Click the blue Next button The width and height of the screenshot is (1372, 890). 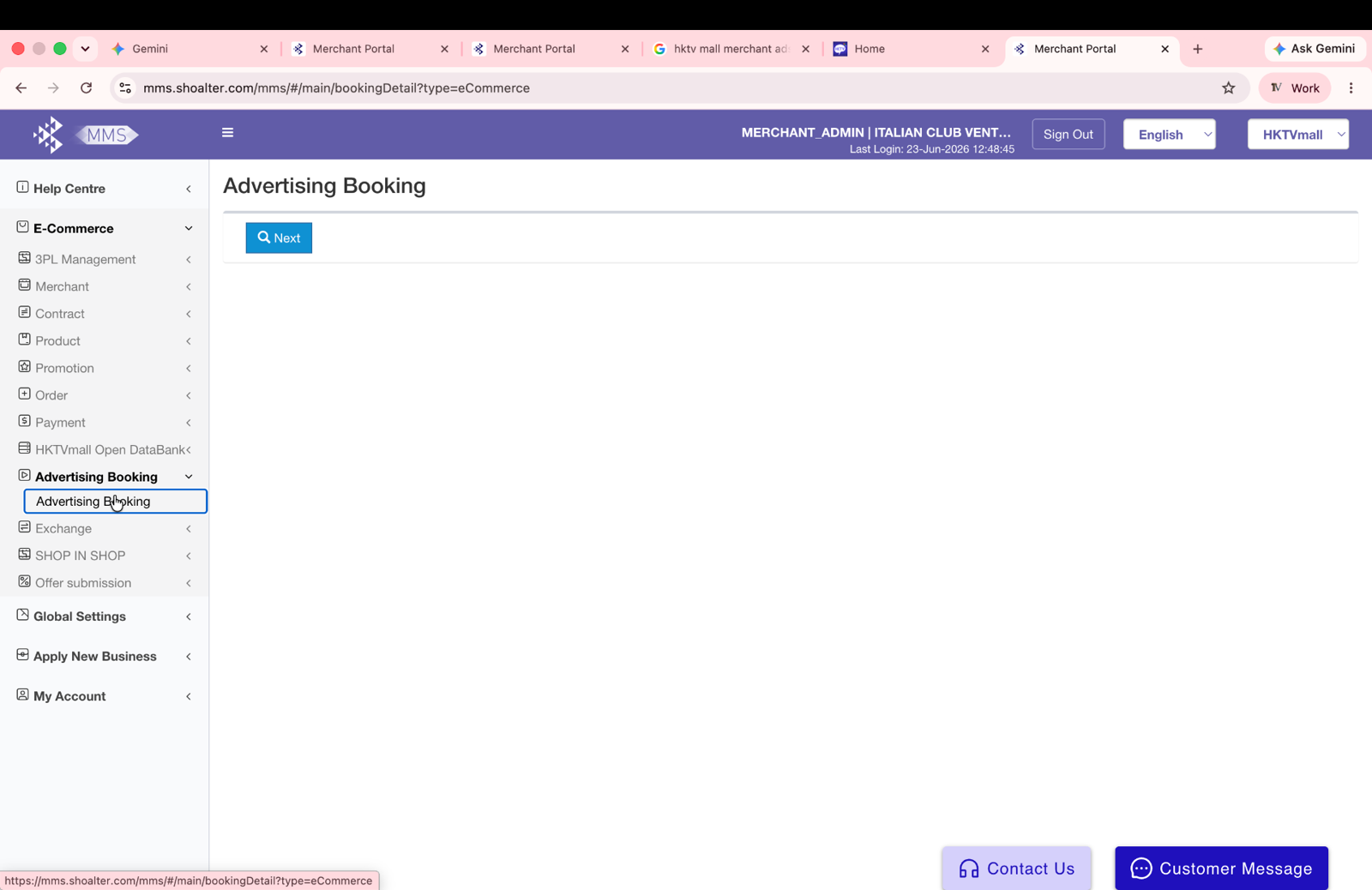tap(279, 238)
